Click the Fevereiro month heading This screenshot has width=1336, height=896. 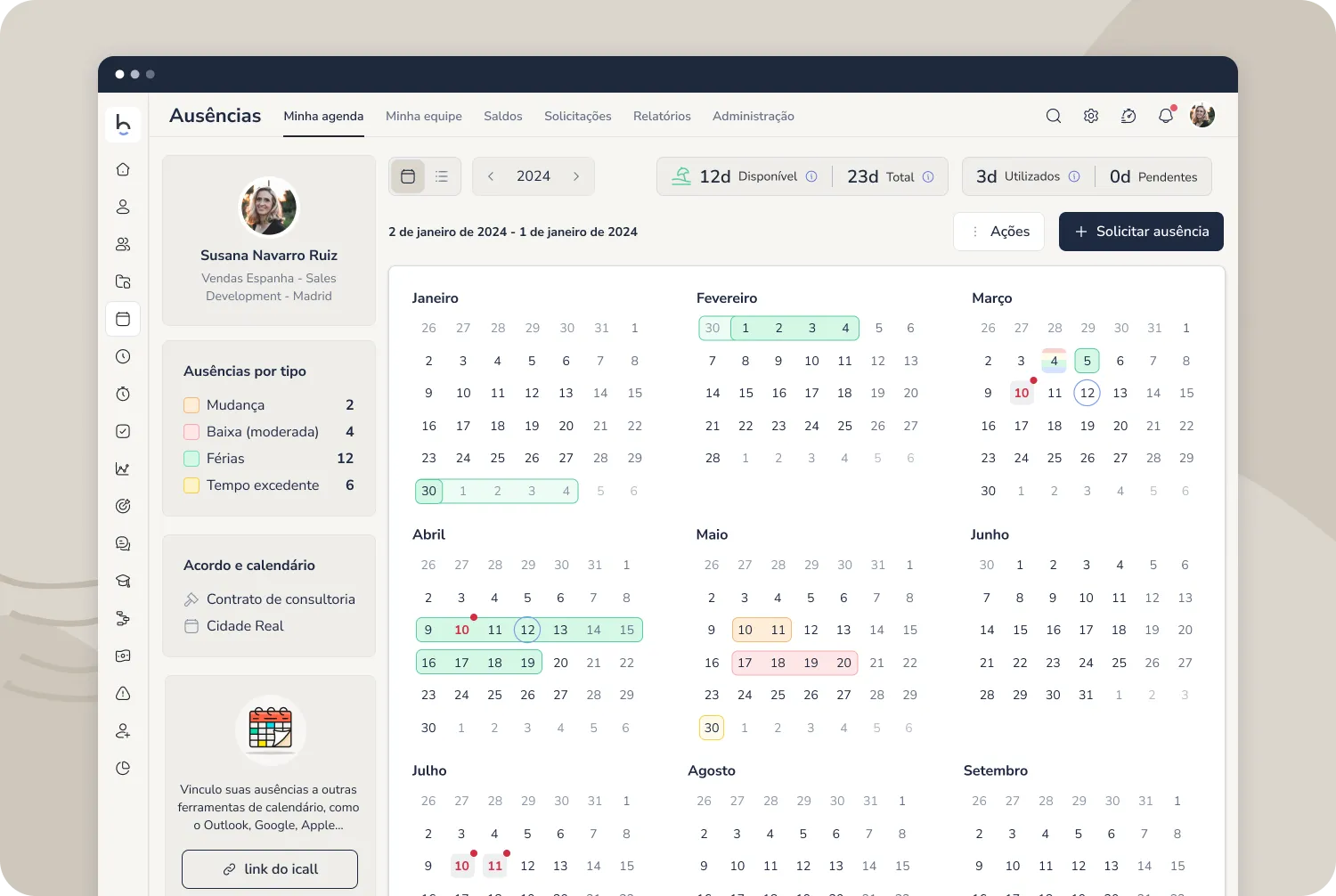[x=727, y=298]
